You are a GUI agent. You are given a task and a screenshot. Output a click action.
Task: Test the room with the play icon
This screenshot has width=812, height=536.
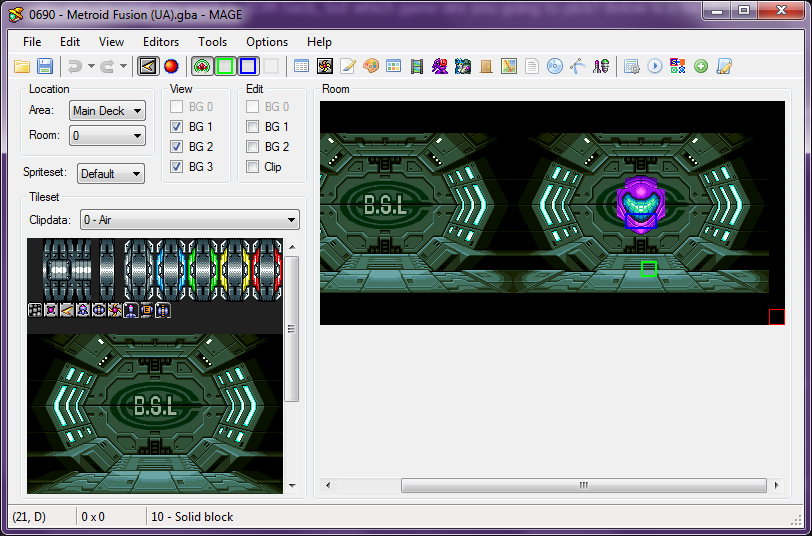(655, 66)
